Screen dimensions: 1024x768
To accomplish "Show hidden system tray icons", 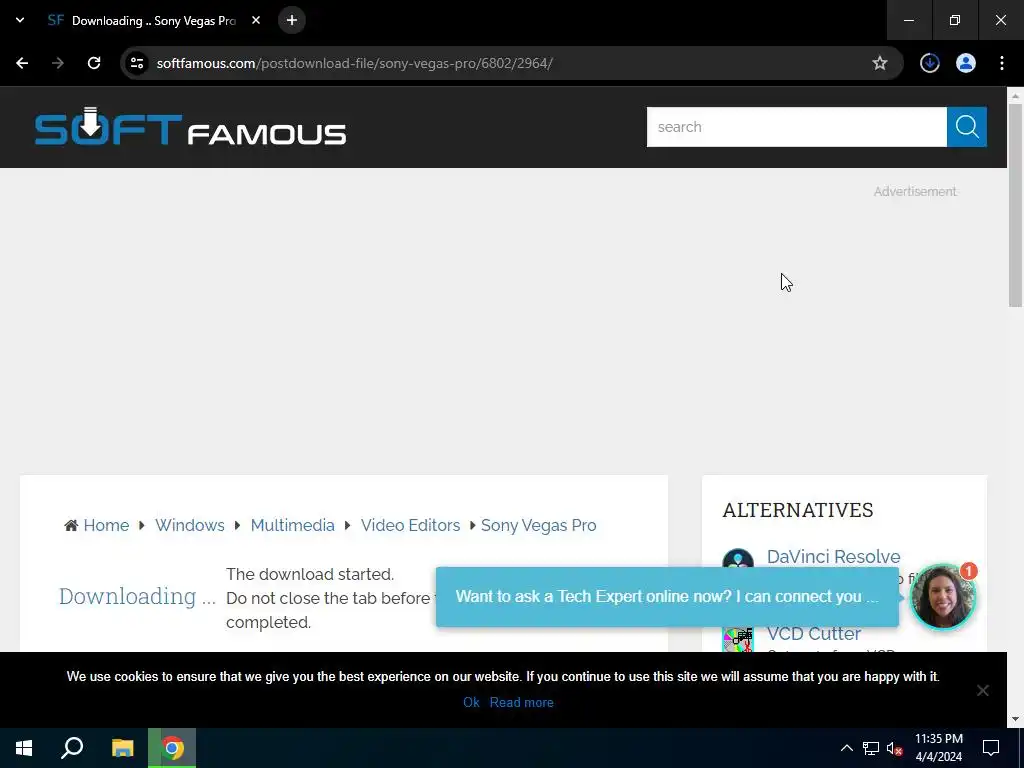I will point(846,748).
